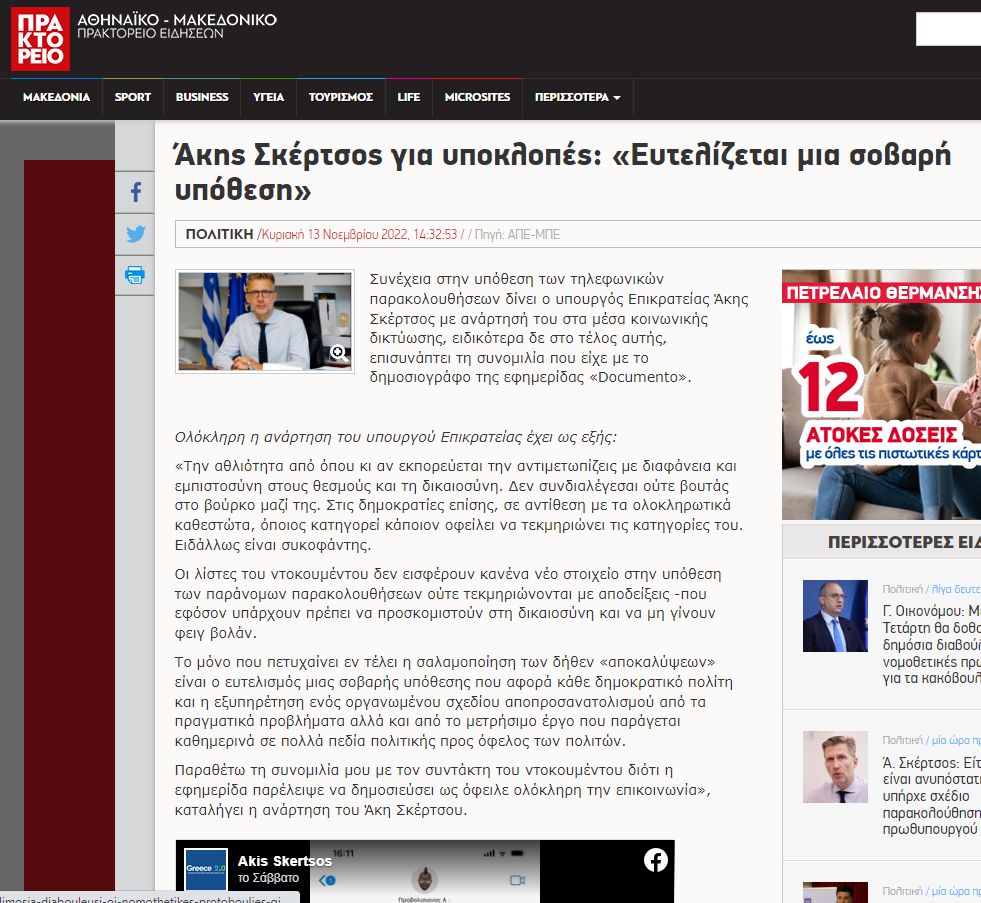Viewport: 981px width, 903px height.
Task: Expand the ΠΕΡΙΣΣΟΤΕΡΑ dropdown
Action: pyautogui.click(x=577, y=98)
